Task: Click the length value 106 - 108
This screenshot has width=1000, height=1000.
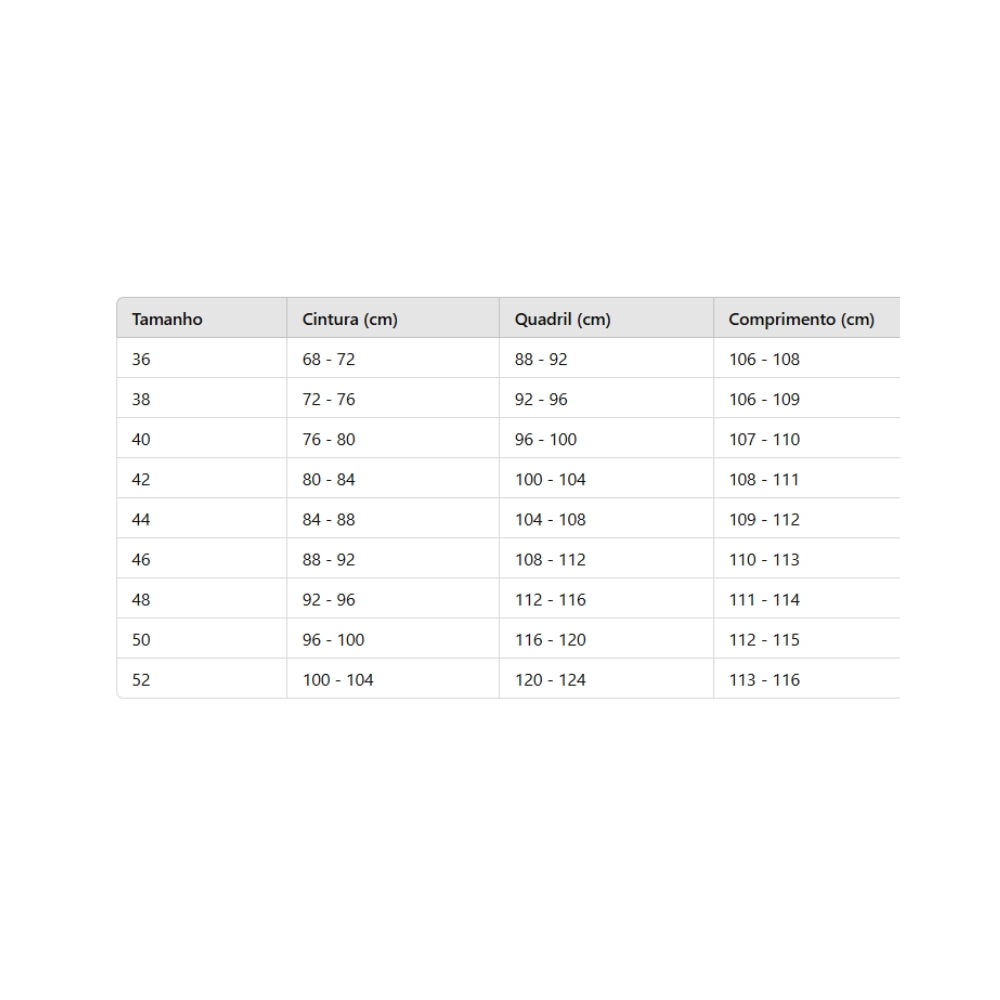Action: tap(764, 359)
